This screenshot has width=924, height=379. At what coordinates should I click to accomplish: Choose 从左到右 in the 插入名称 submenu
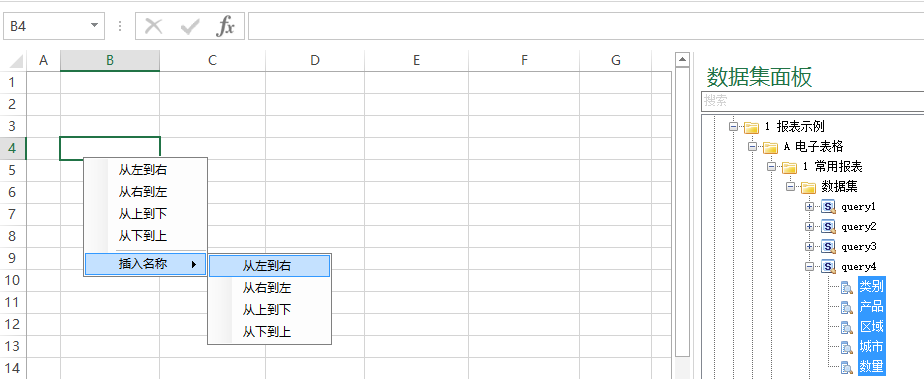pyautogui.click(x=269, y=266)
